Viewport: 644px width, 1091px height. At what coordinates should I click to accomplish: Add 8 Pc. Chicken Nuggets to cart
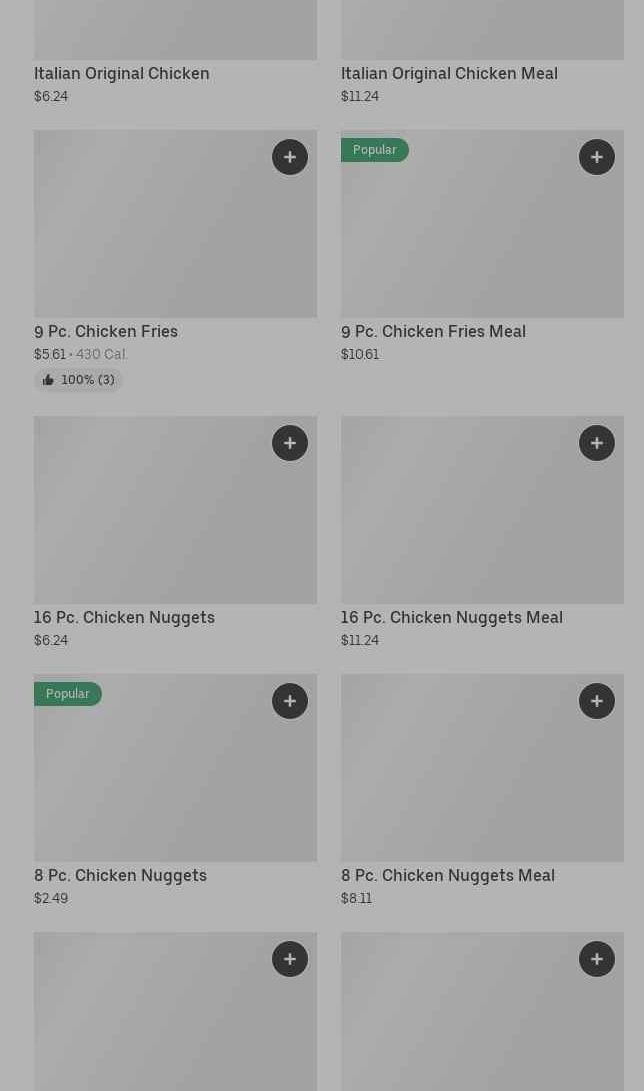tap(290, 701)
